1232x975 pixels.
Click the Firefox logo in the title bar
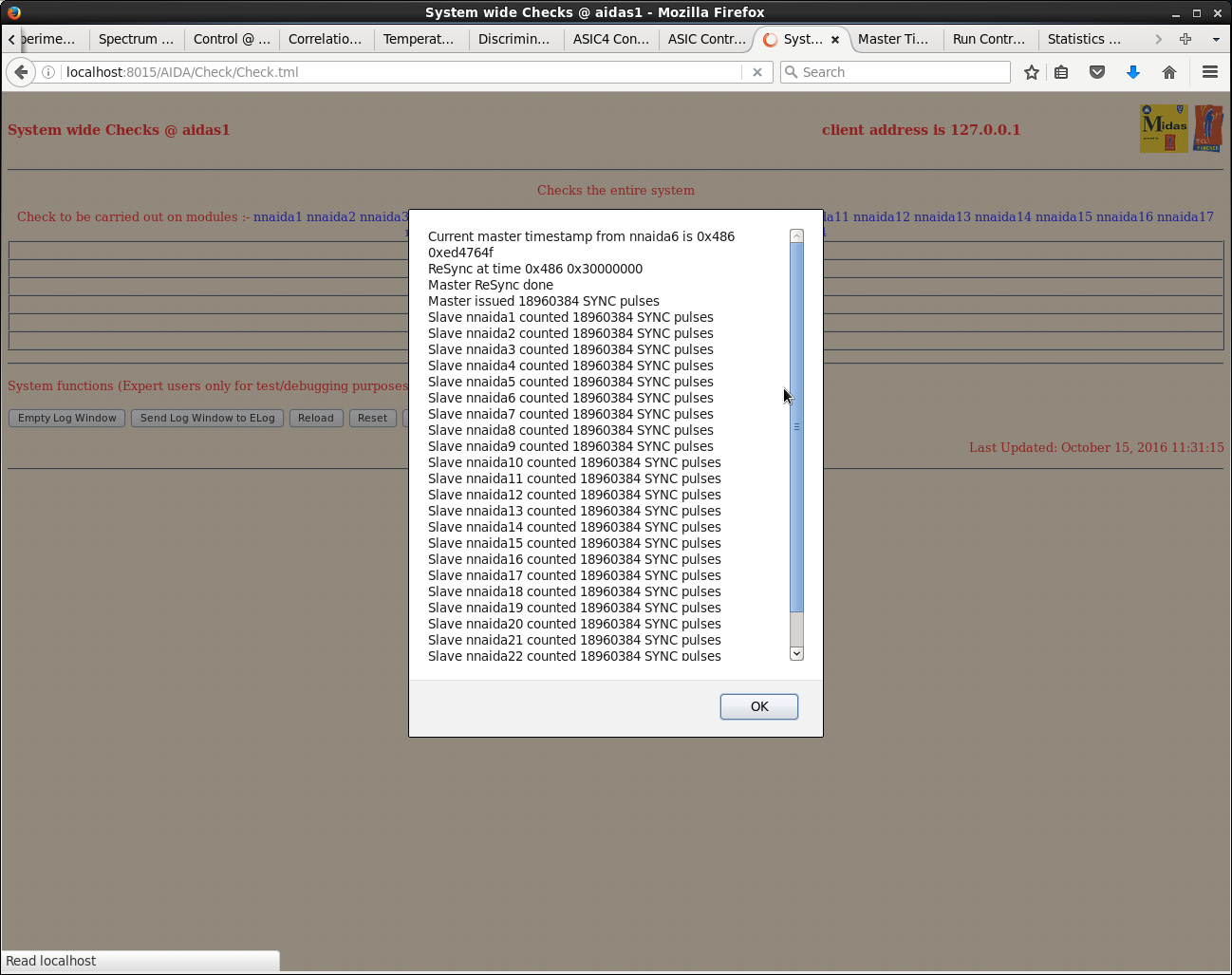[13, 12]
